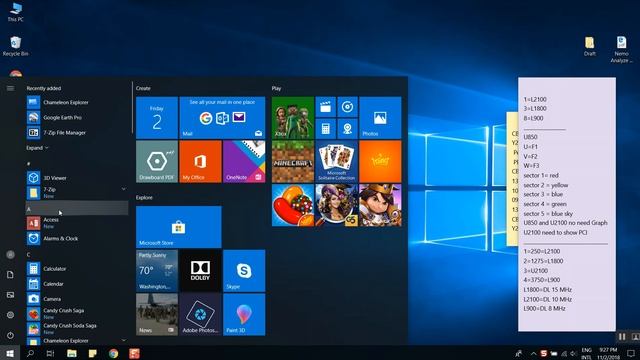Image resolution: width=640 pixels, height=360 pixels.
Task: Open File Explorer from taskbar
Action: pyautogui.click(x=72, y=353)
